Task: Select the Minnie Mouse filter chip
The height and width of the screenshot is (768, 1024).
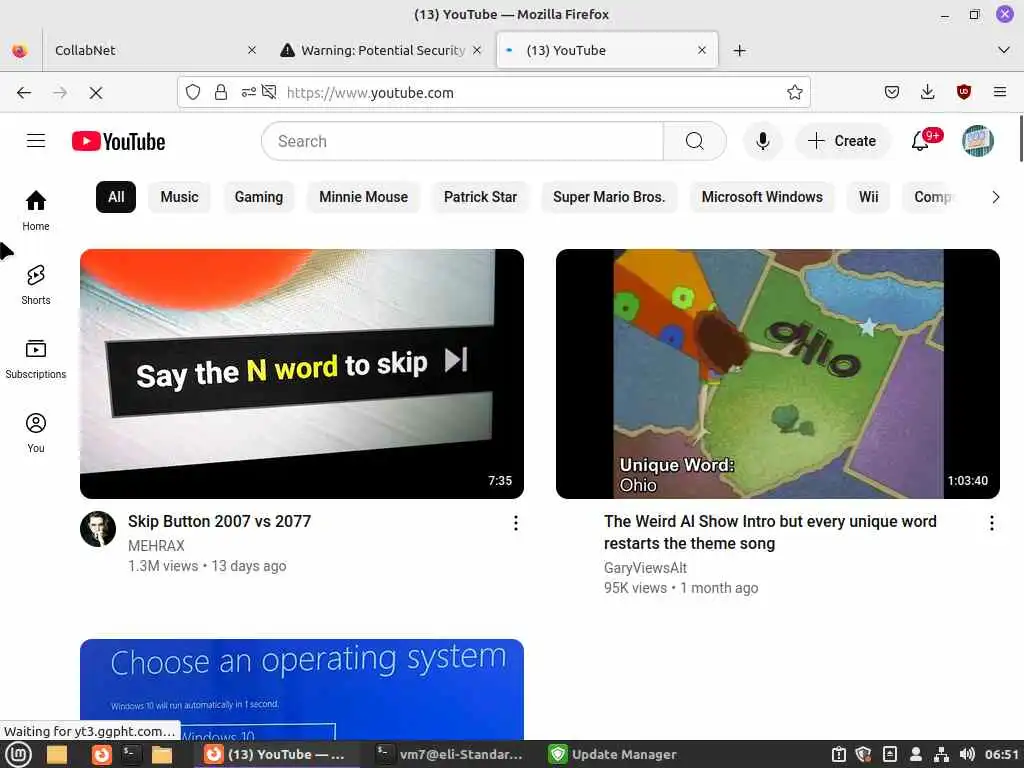Action: [363, 197]
